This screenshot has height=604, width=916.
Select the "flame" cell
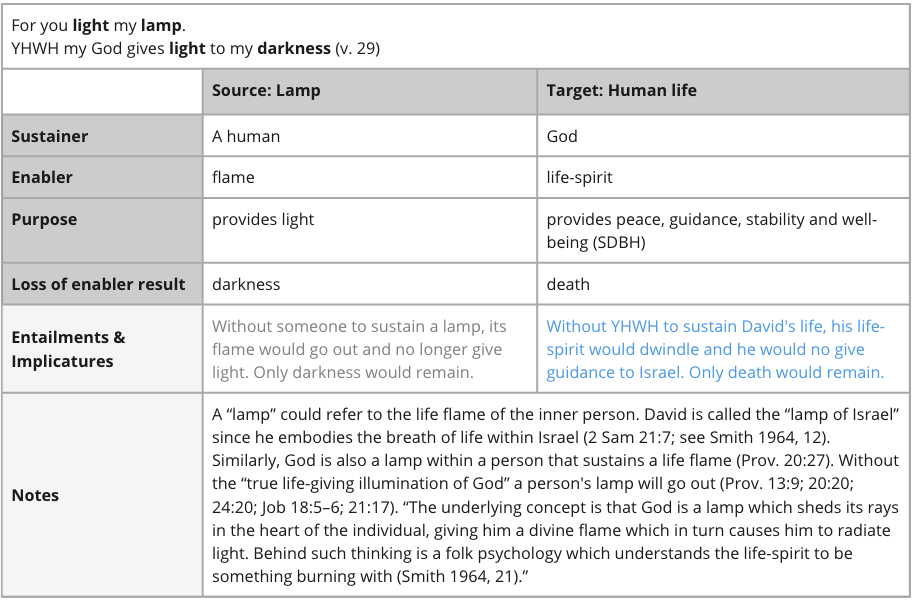coord(233,177)
